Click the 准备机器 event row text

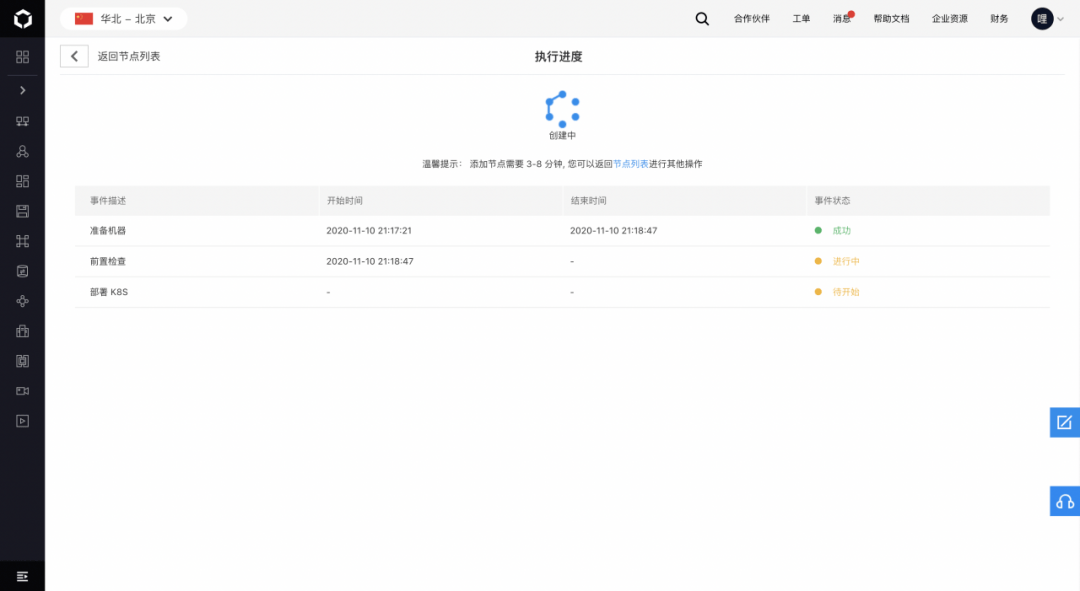108,231
